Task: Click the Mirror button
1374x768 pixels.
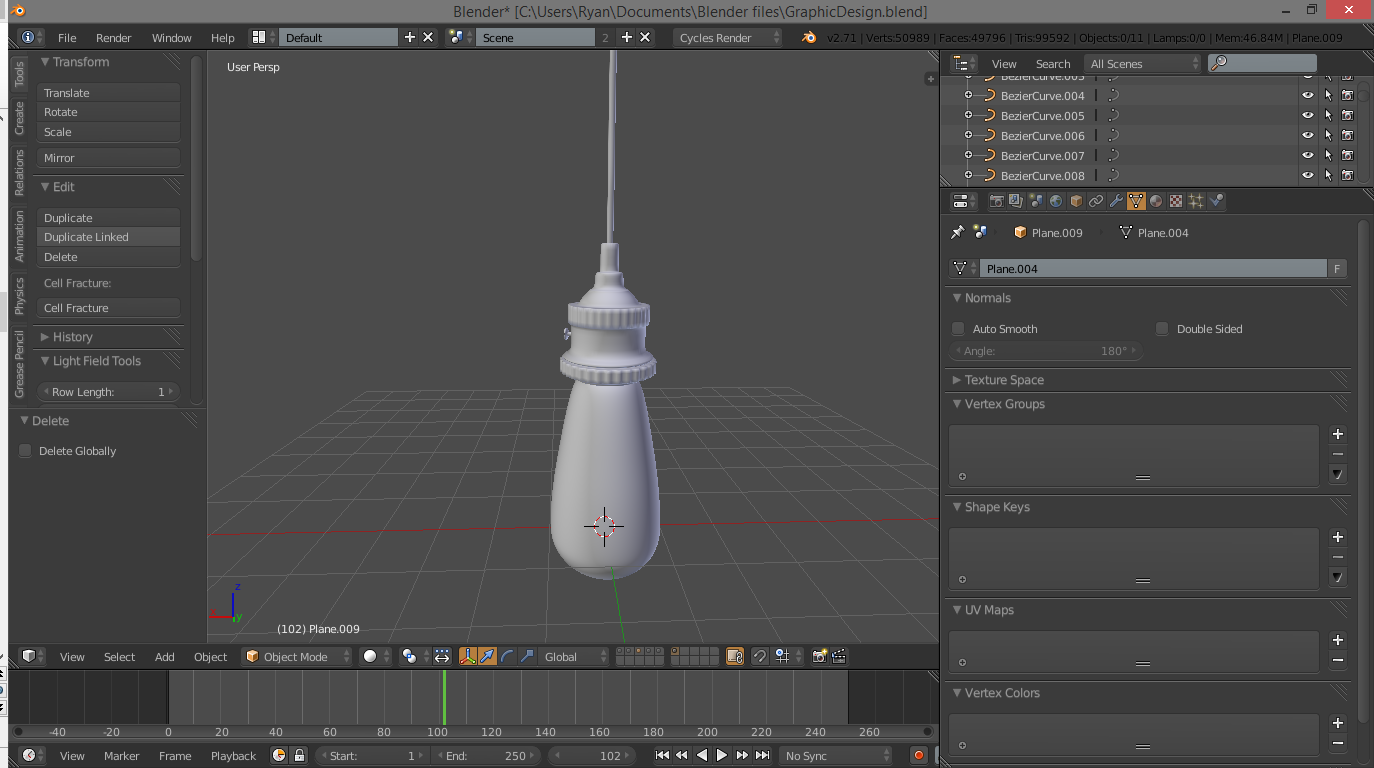Action: [x=109, y=158]
